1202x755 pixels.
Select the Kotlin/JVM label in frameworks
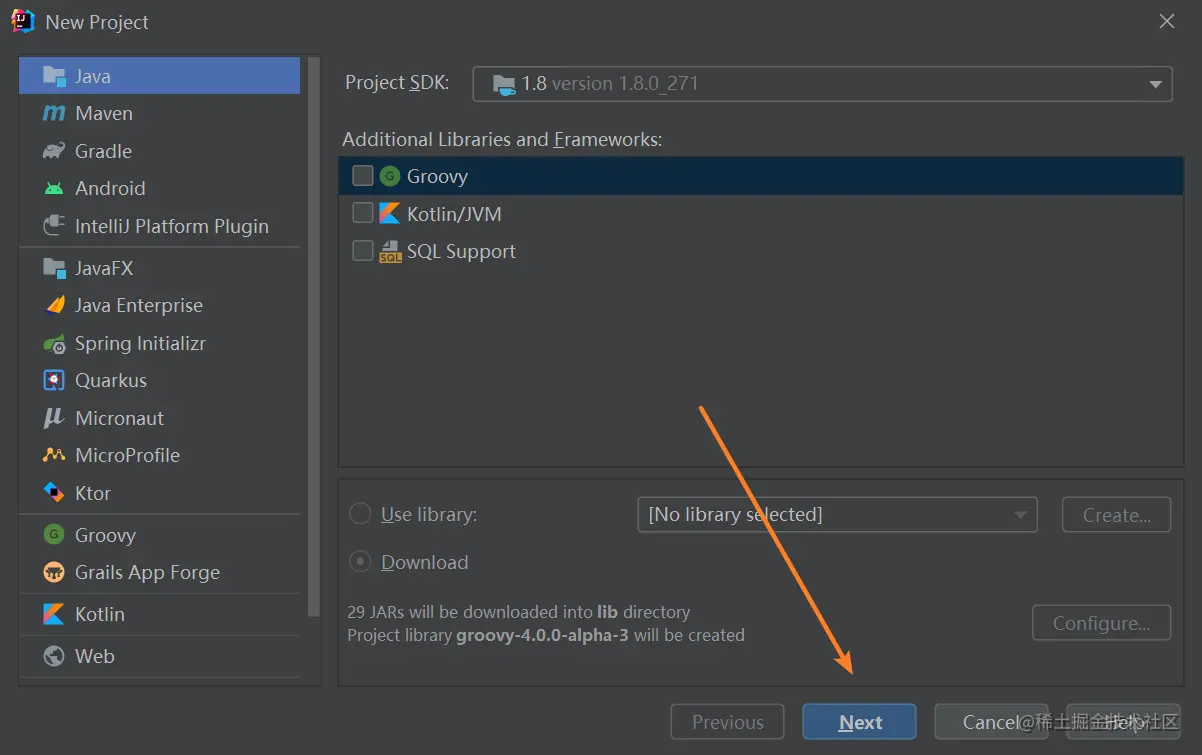(x=454, y=214)
